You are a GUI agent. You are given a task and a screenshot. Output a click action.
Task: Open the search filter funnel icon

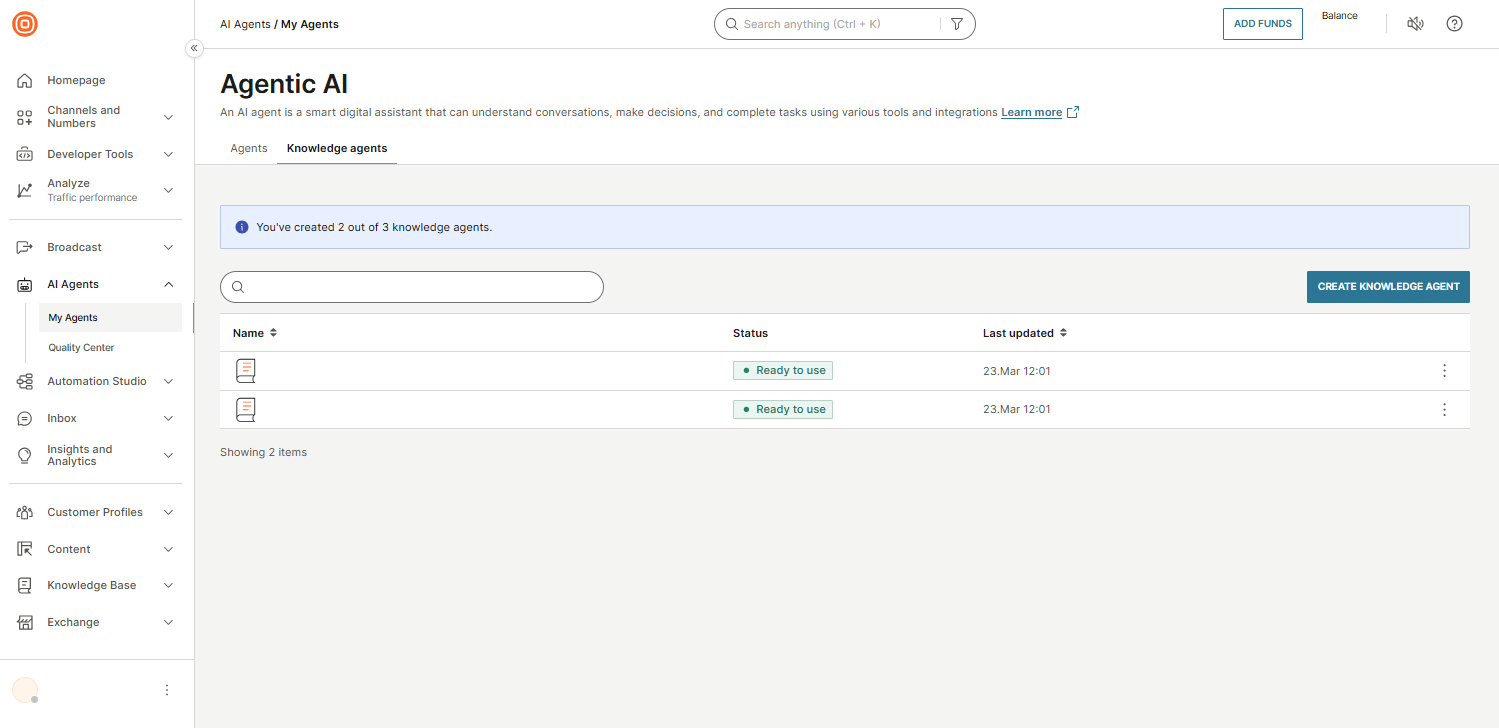[956, 23]
